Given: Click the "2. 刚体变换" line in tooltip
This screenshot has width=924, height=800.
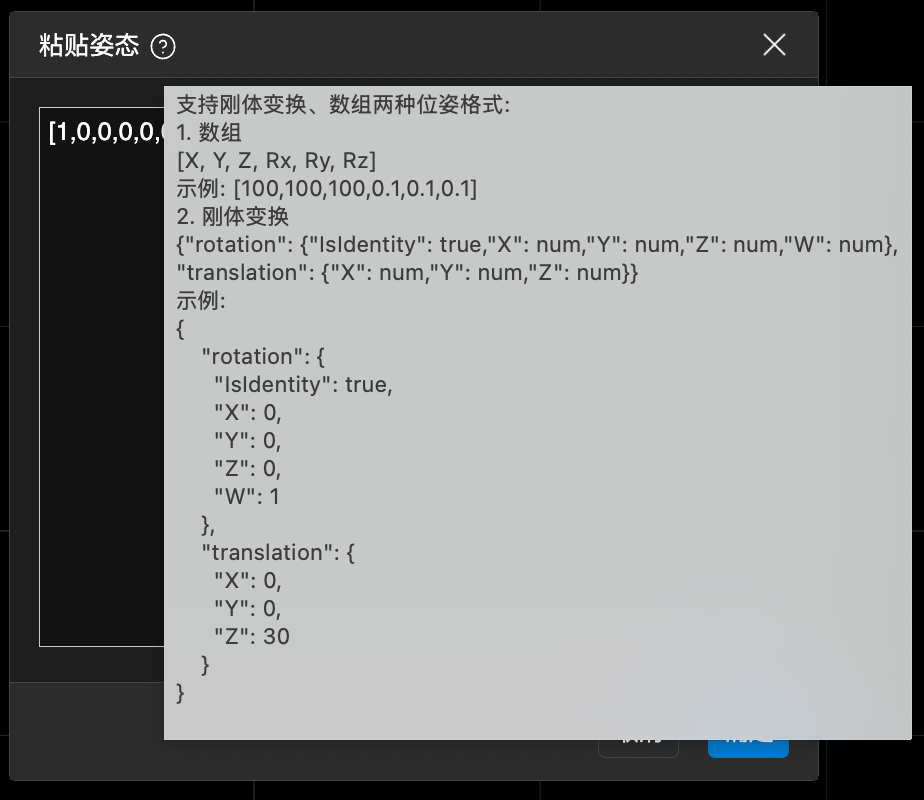Looking at the screenshot, I should (x=232, y=216).
